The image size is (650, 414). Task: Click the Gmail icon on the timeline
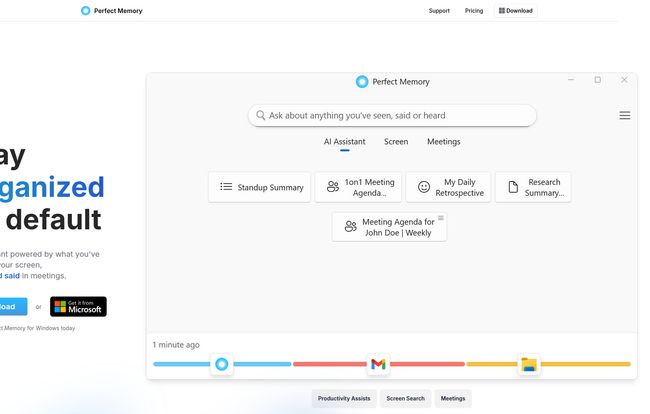378,364
